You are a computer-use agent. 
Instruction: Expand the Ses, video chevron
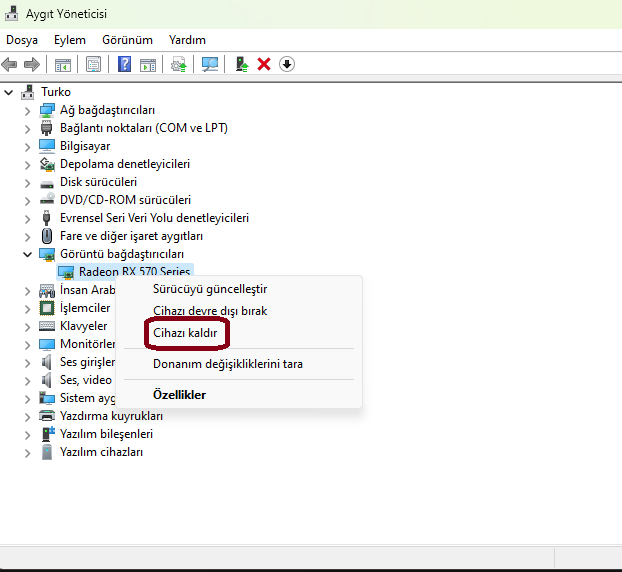(x=27, y=381)
